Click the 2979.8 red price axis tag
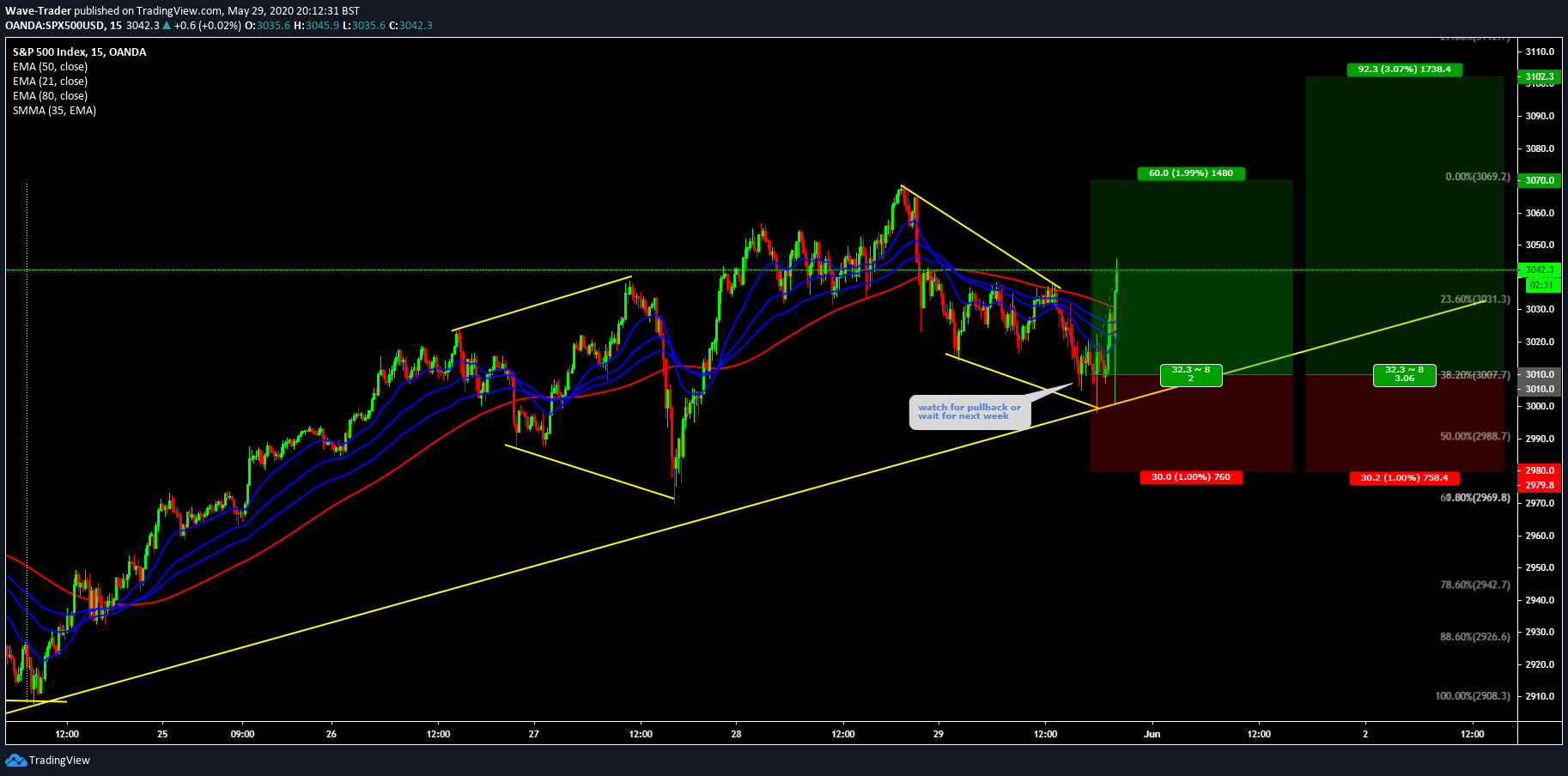 click(x=1540, y=486)
